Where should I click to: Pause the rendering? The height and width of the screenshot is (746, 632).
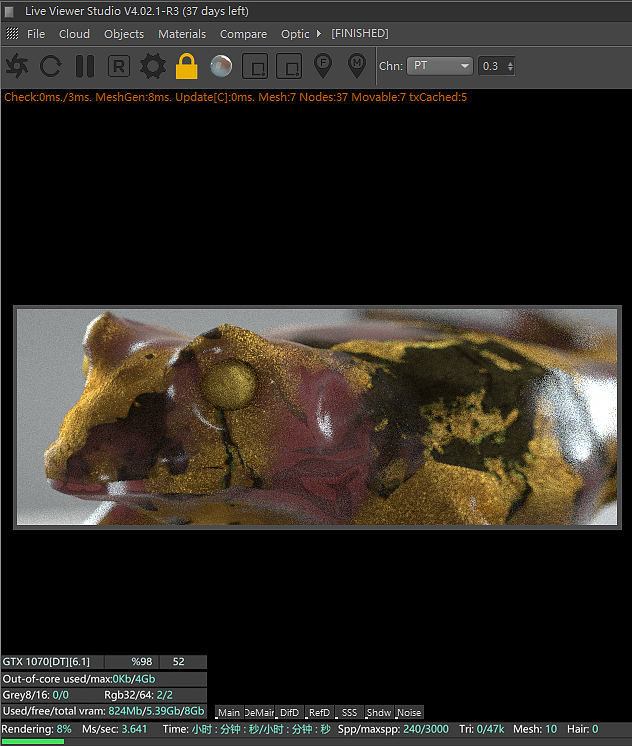tap(85, 66)
